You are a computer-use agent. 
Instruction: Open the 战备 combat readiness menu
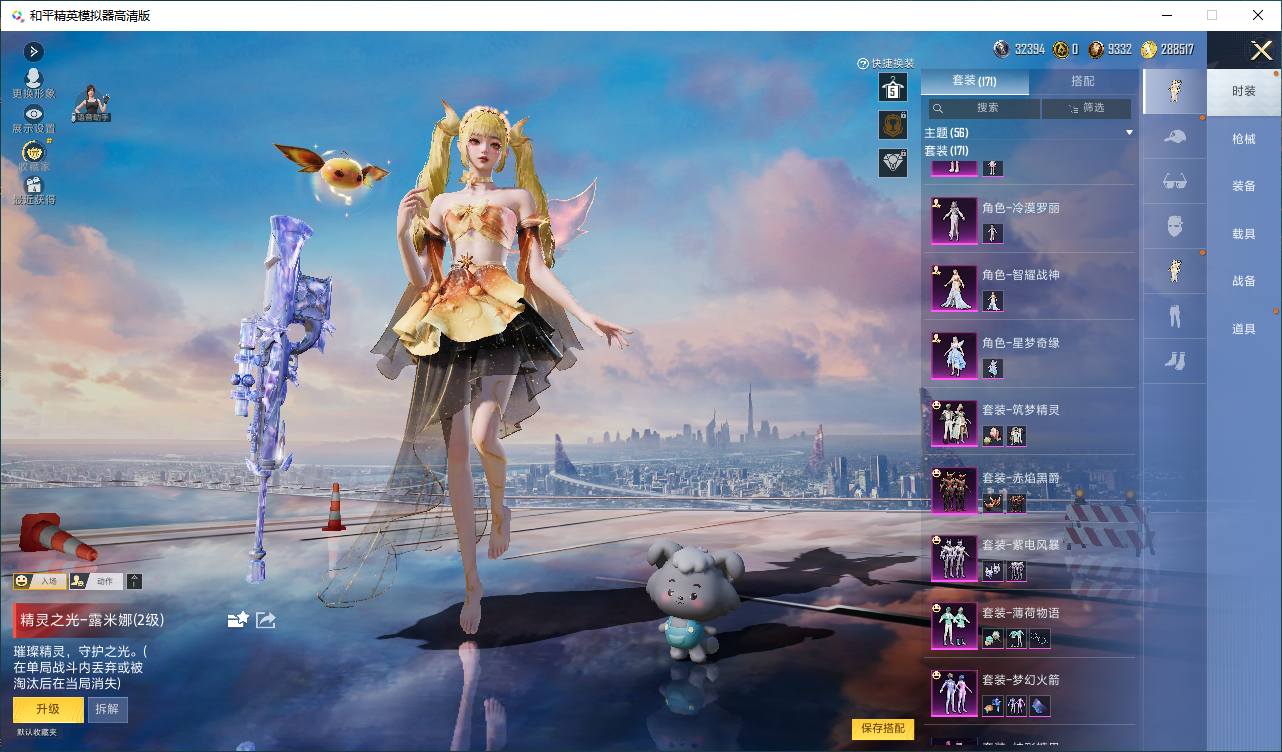point(1243,281)
